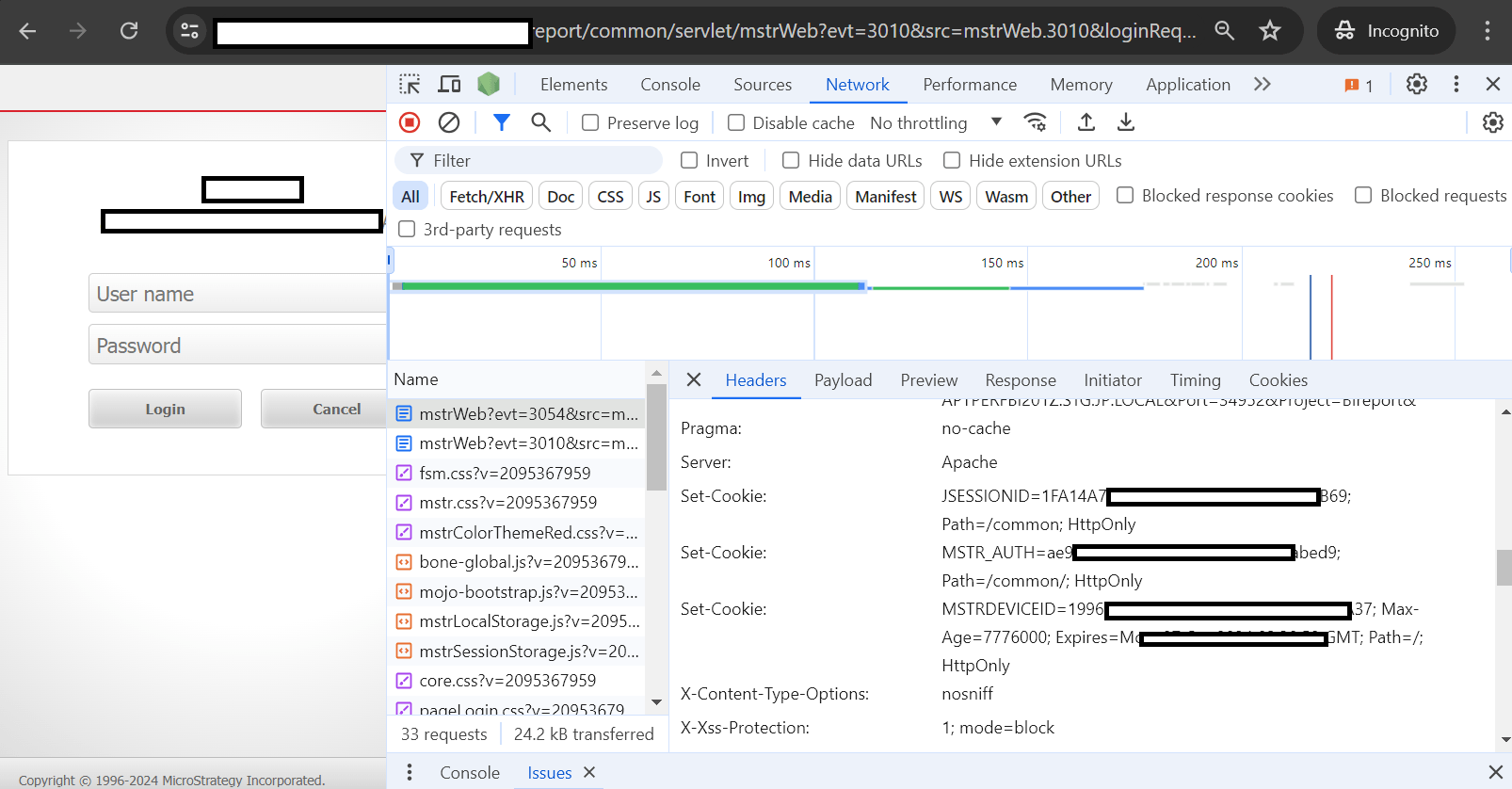
Task: Tick the Hide data URLs checkbox
Action: [791, 161]
